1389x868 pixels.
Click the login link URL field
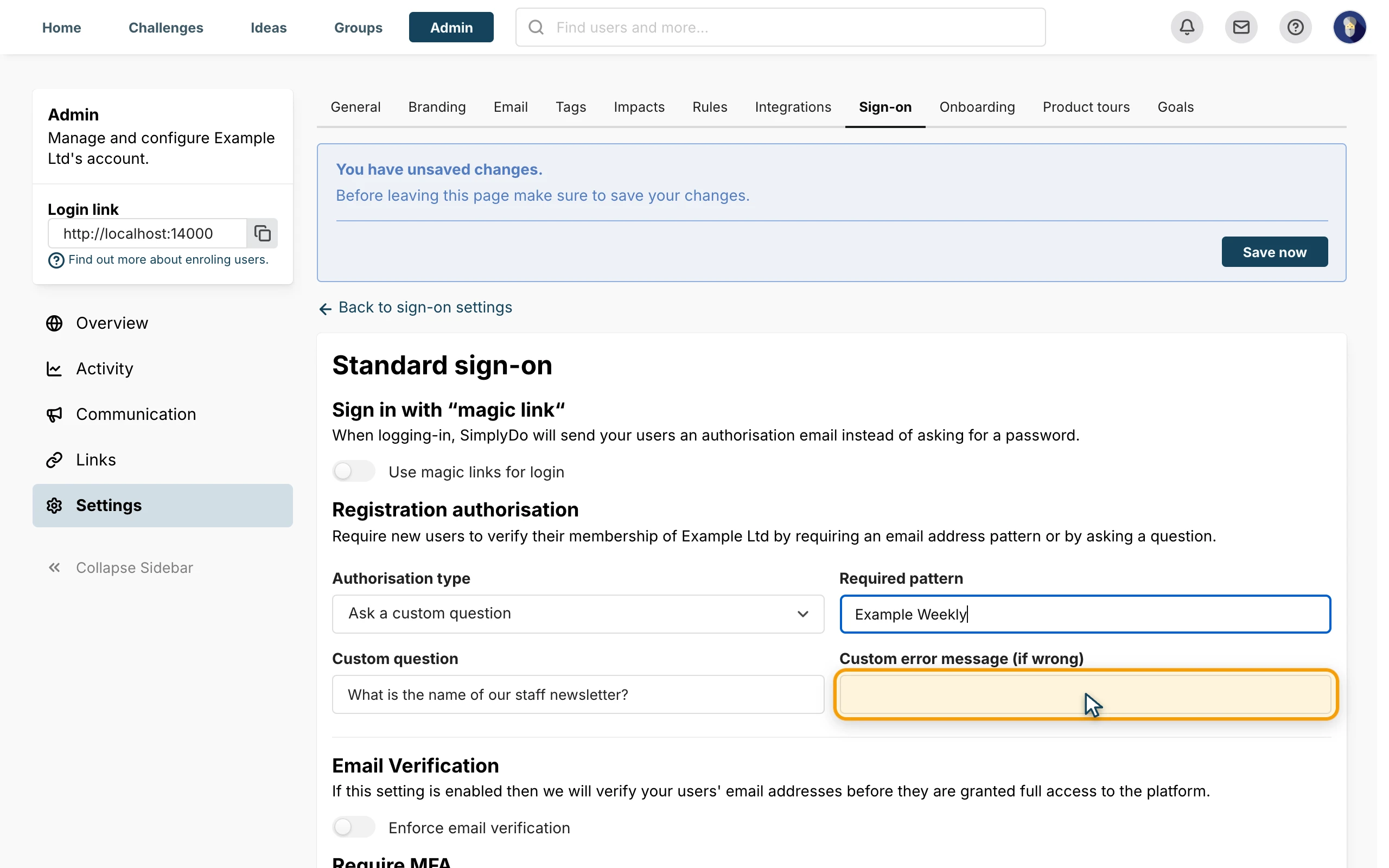148,233
